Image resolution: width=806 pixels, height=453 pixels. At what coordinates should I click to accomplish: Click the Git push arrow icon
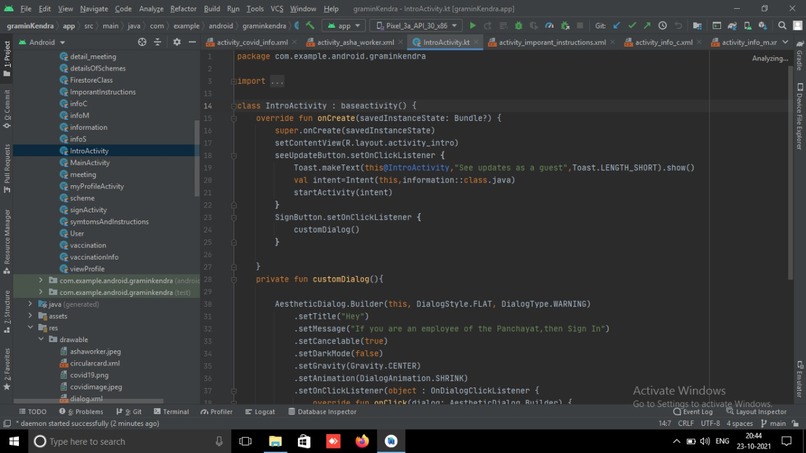point(647,26)
